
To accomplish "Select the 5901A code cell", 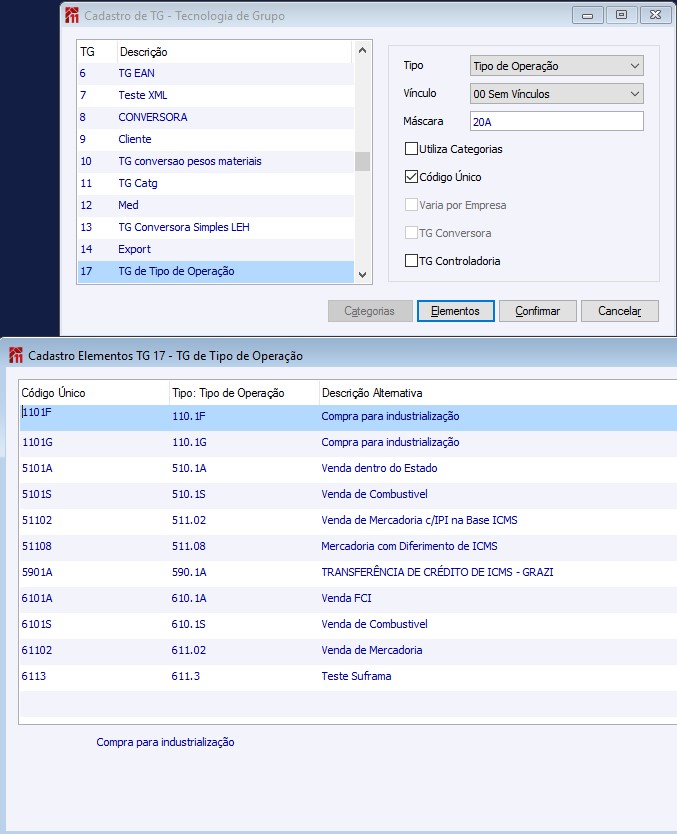I will (x=94, y=572).
